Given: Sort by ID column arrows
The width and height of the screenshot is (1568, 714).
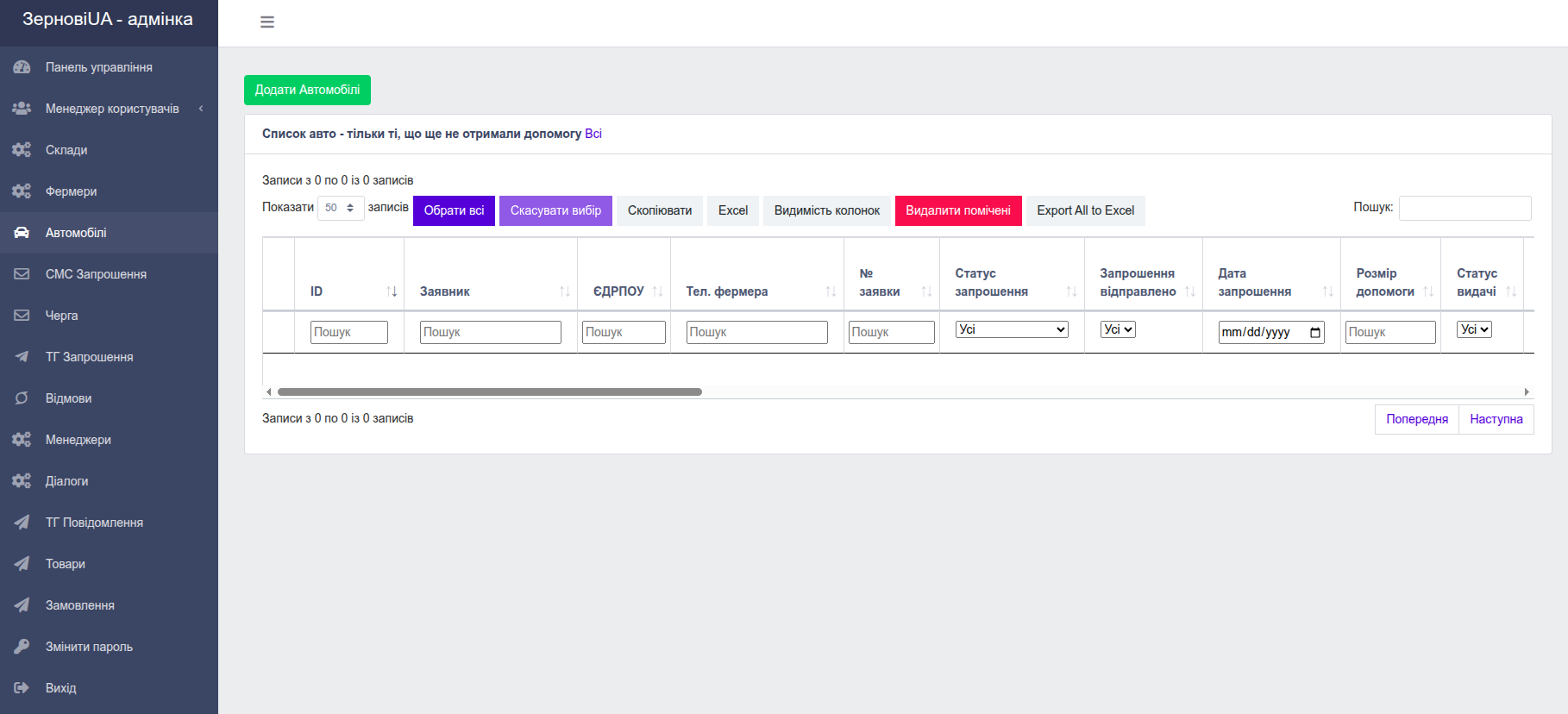Looking at the screenshot, I should (392, 291).
